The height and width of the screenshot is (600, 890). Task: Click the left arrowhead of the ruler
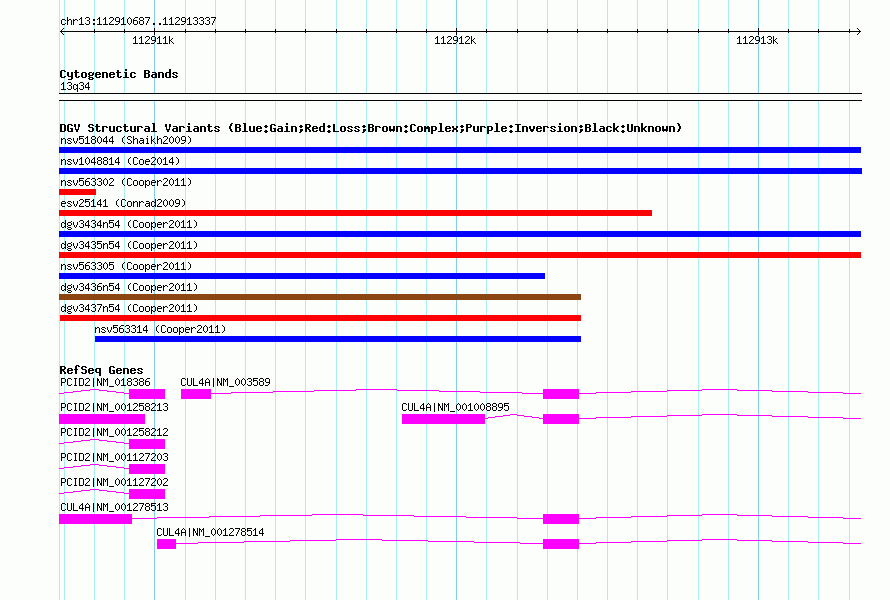coord(62,31)
